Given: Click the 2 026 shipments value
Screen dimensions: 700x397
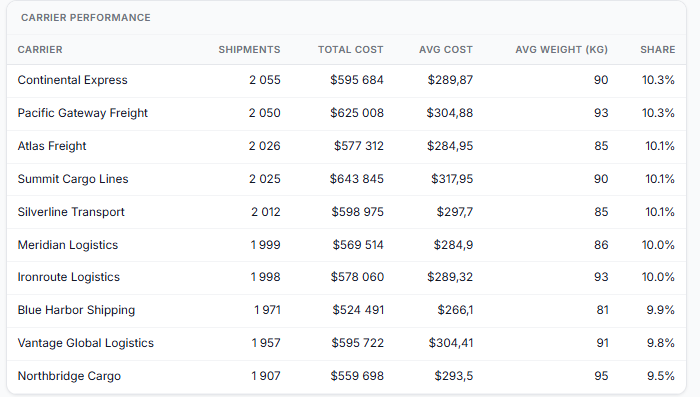Looking at the screenshot, I should (265, 146).
